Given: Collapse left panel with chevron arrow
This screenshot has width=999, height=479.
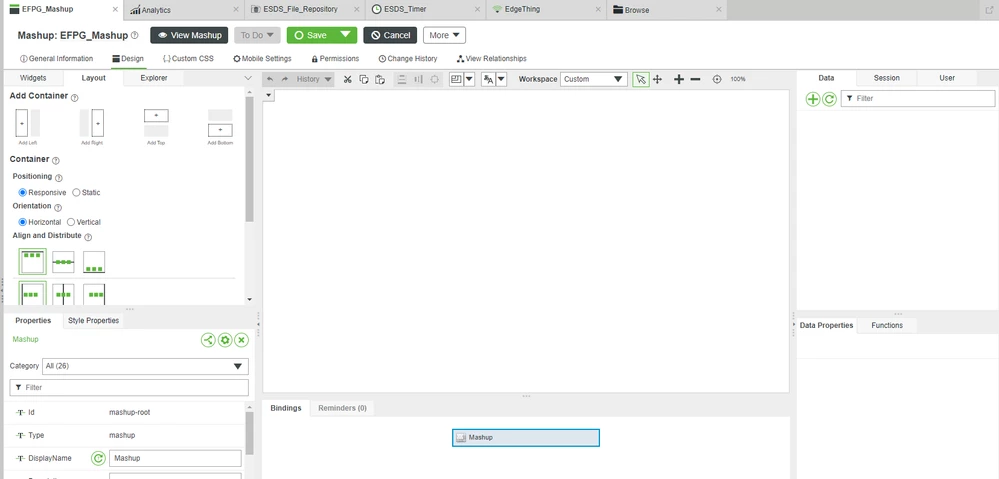Looking at the screenshot, I should point(248,78).
